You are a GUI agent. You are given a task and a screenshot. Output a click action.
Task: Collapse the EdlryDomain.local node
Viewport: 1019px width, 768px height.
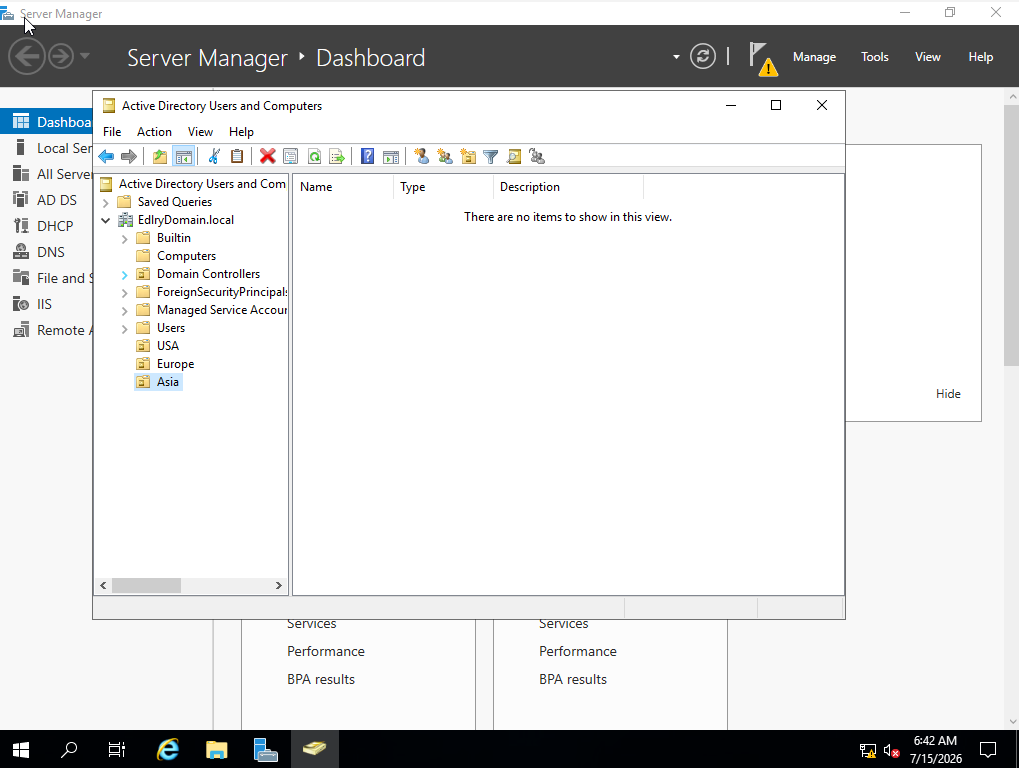pyautogui.click(x=106, y=220)
